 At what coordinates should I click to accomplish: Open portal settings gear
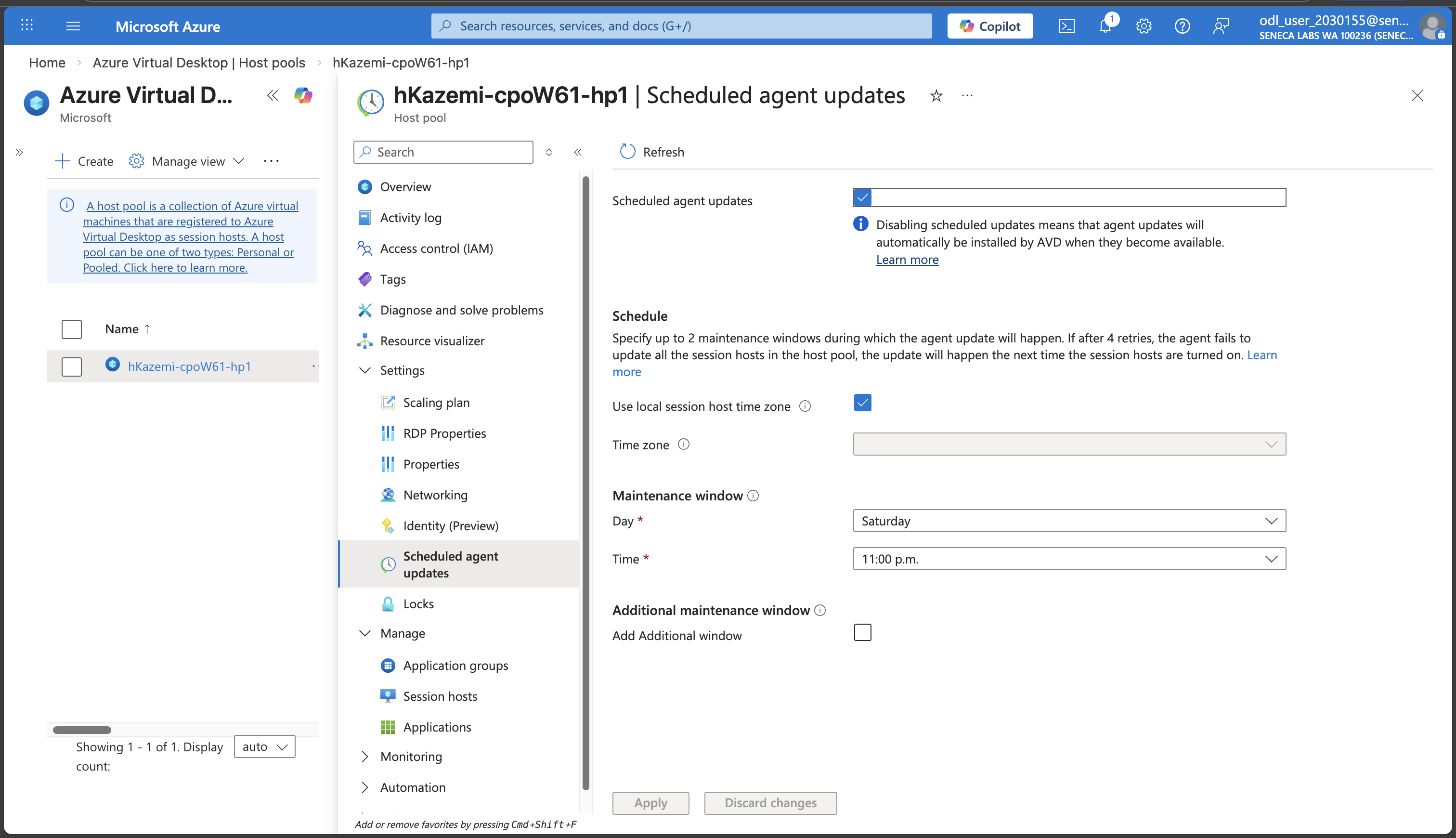pos(1144,26)
